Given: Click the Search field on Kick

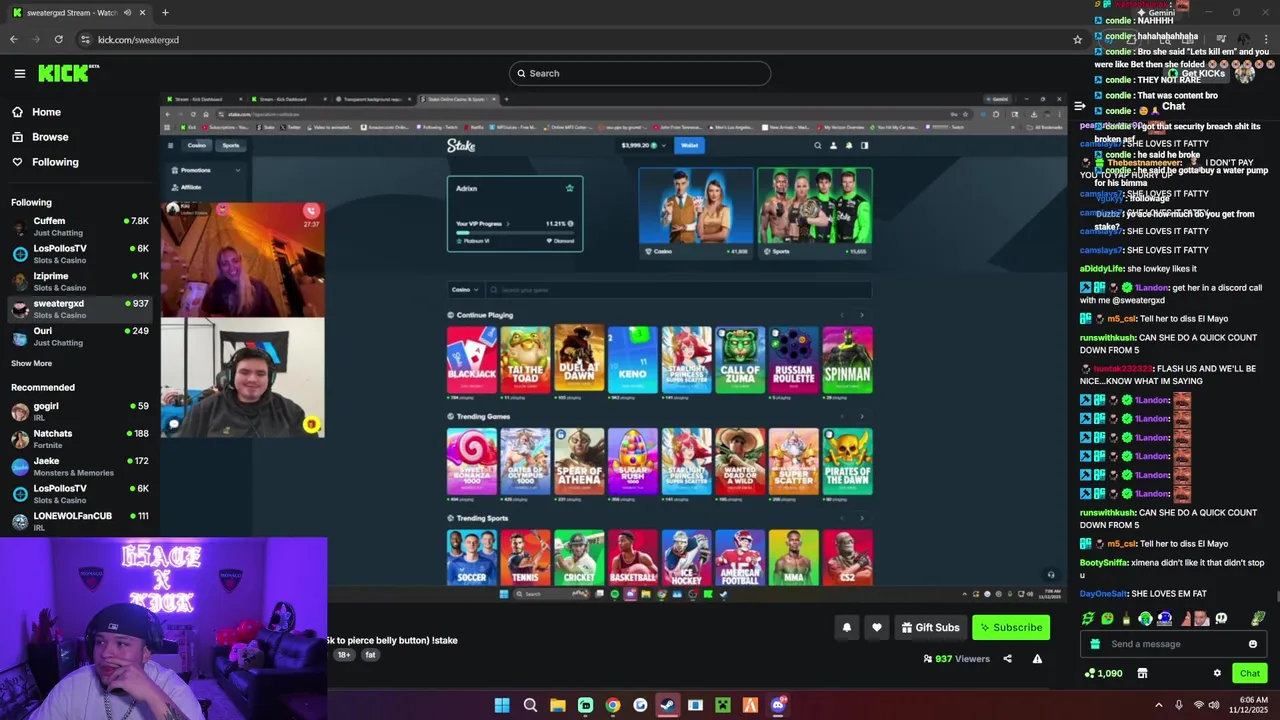Looking at the screenshot, I should click(640, 73).
